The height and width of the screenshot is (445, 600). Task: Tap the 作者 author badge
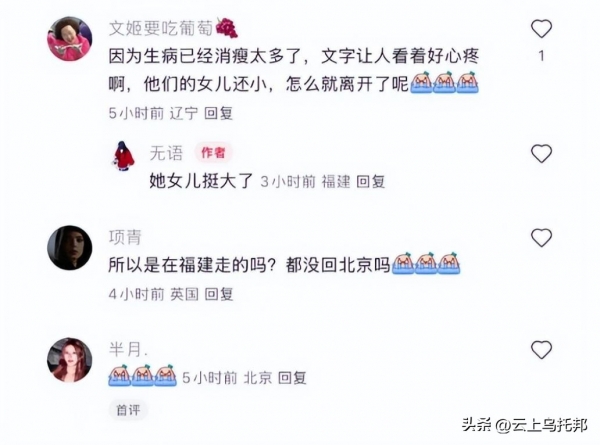[213, 153]
